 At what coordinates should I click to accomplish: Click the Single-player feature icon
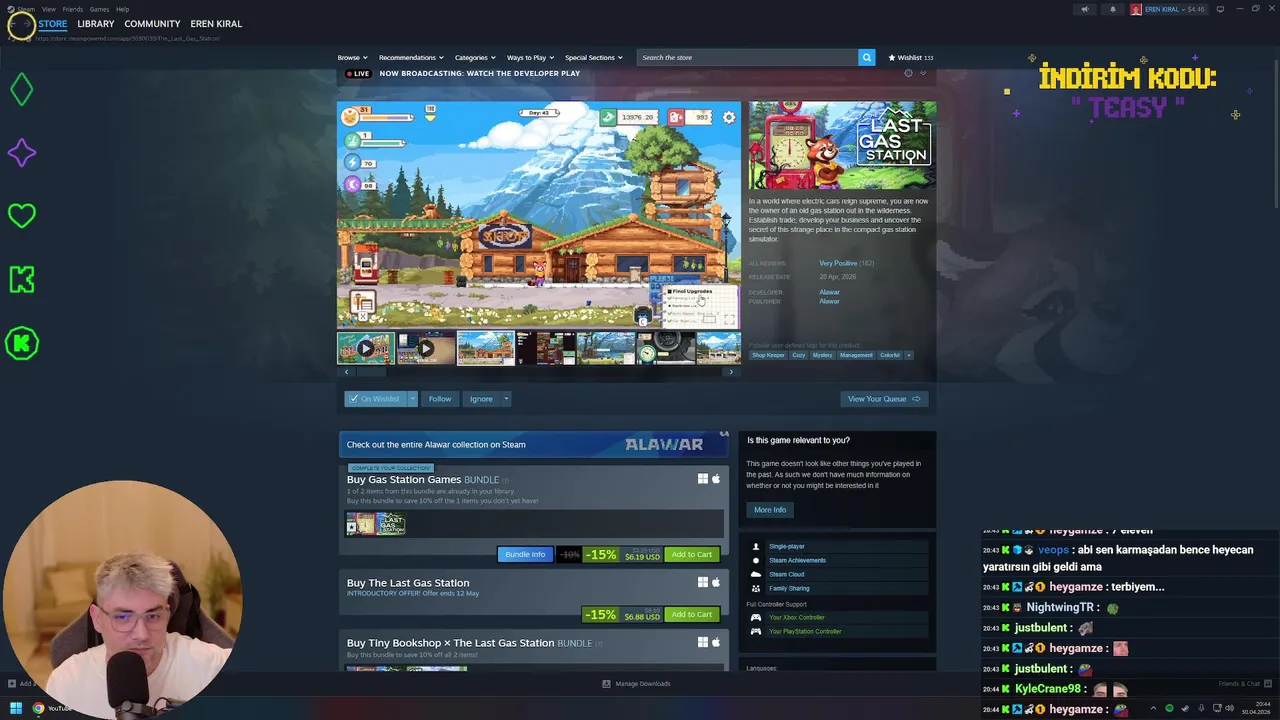tap(756, 546)
